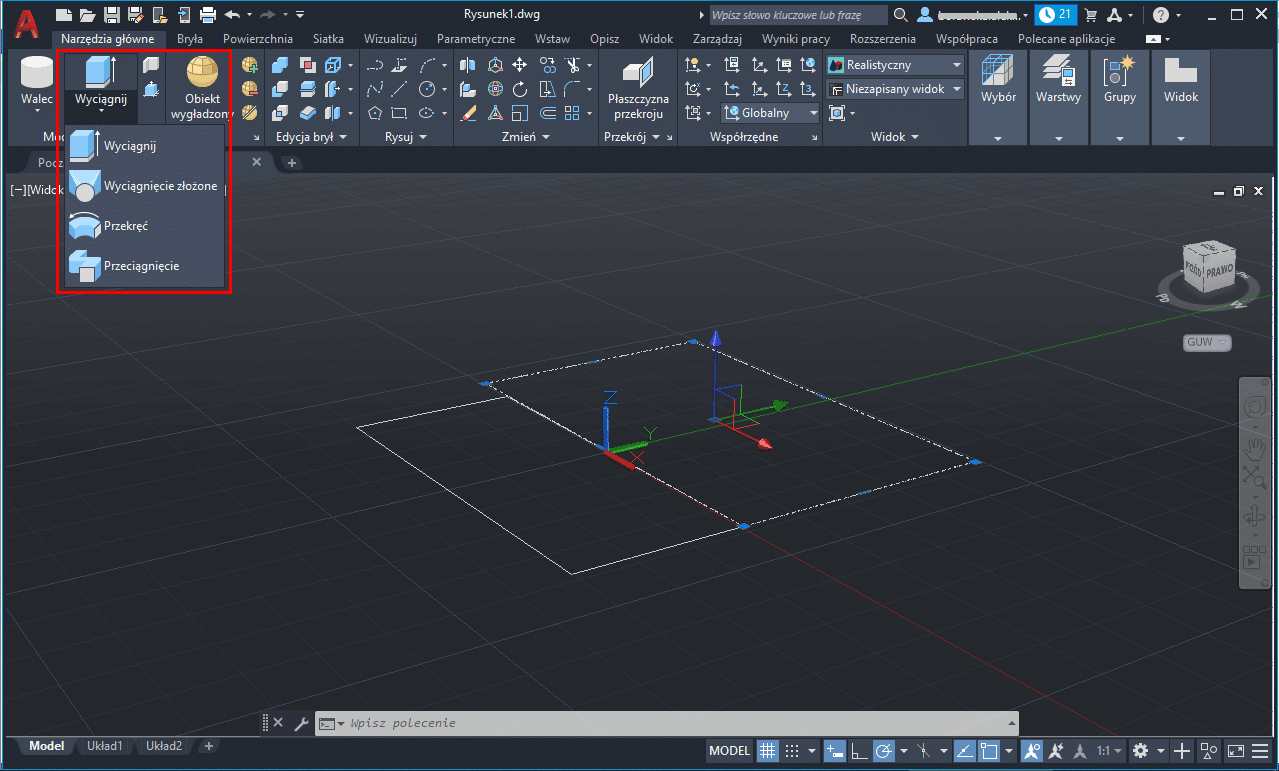Toggle Clean Screen in status bar
Image resolution: width=1279 pixels, height=771 pixels.
1236,750
